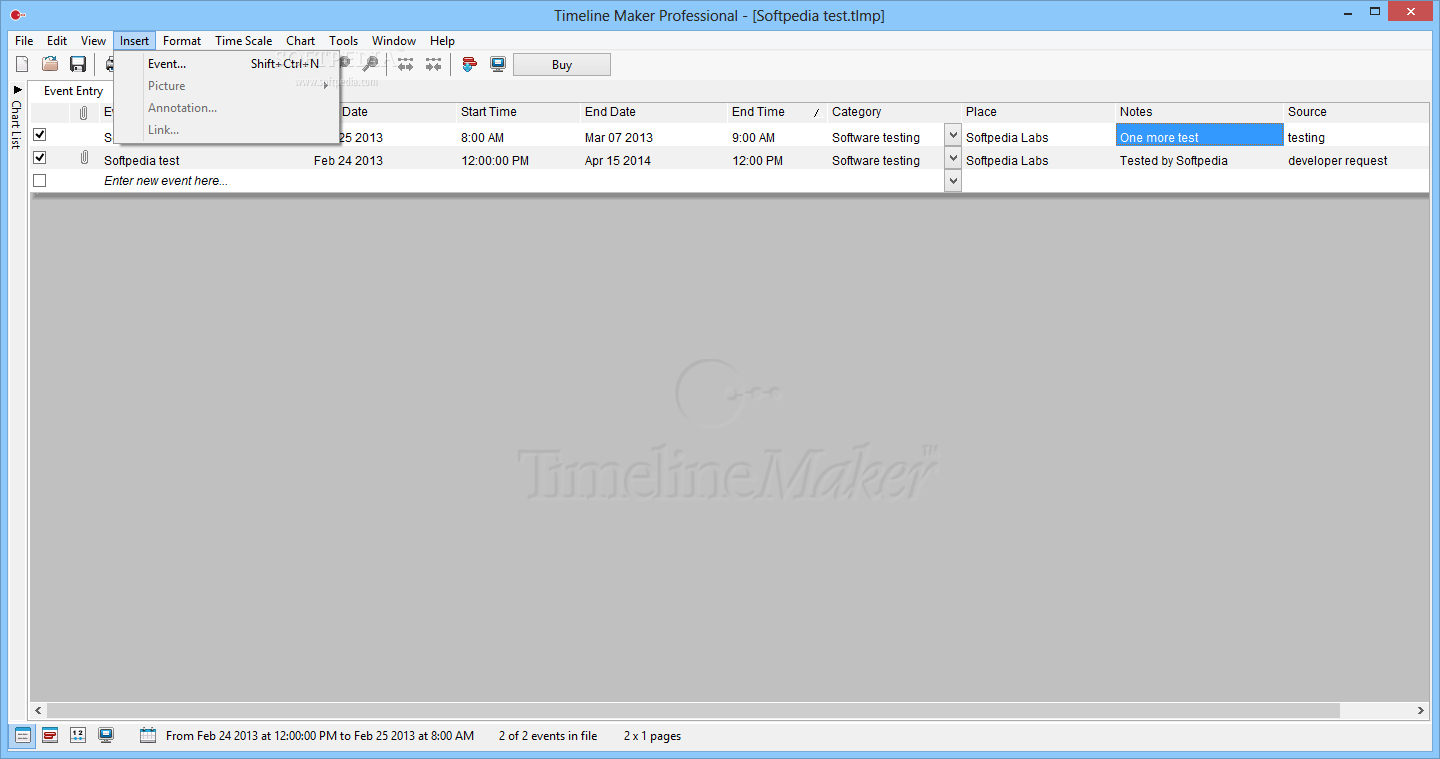Click the horizontal scrollbar right arrow
1440x759 pixels.
[1421, 710]
